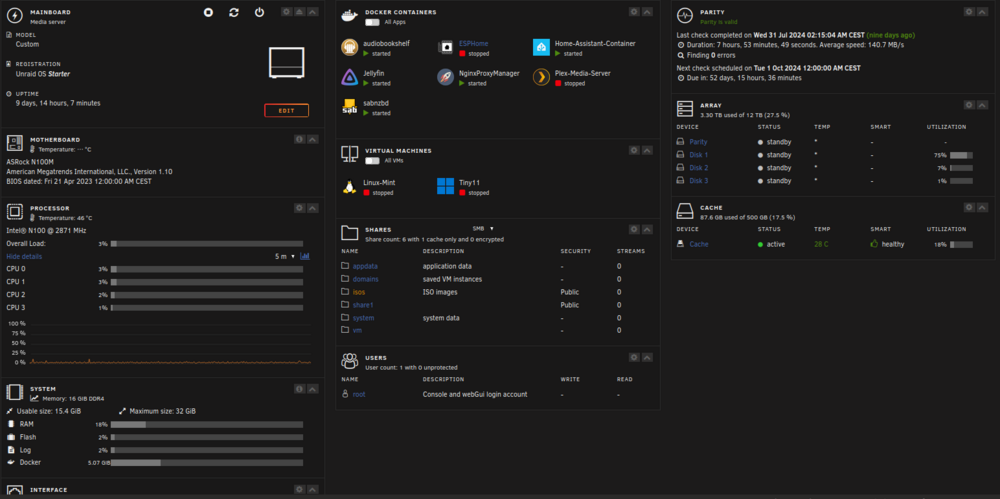Open the Disk 3 device link
This screenshot has height=499, width=1000.
[x=699, y=181]
